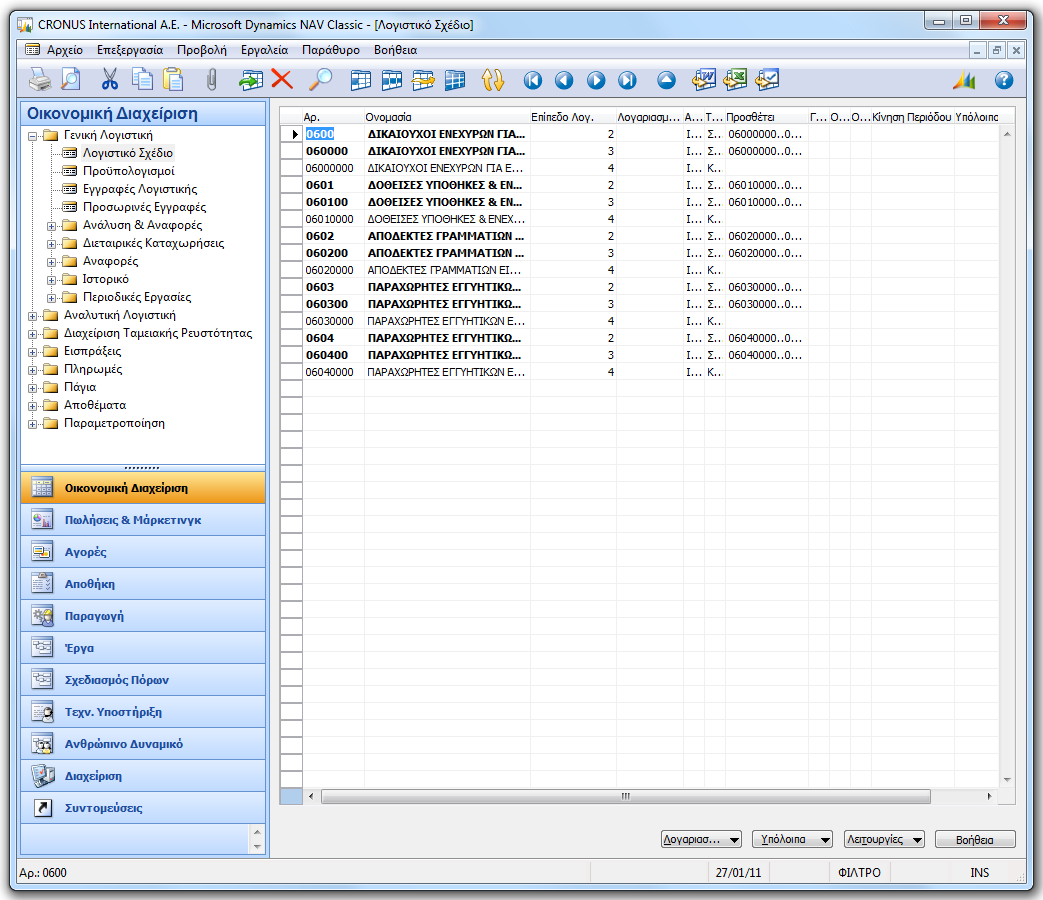Expand the Πάγια folder
The image size is (1043, 900).
[33, 388]
